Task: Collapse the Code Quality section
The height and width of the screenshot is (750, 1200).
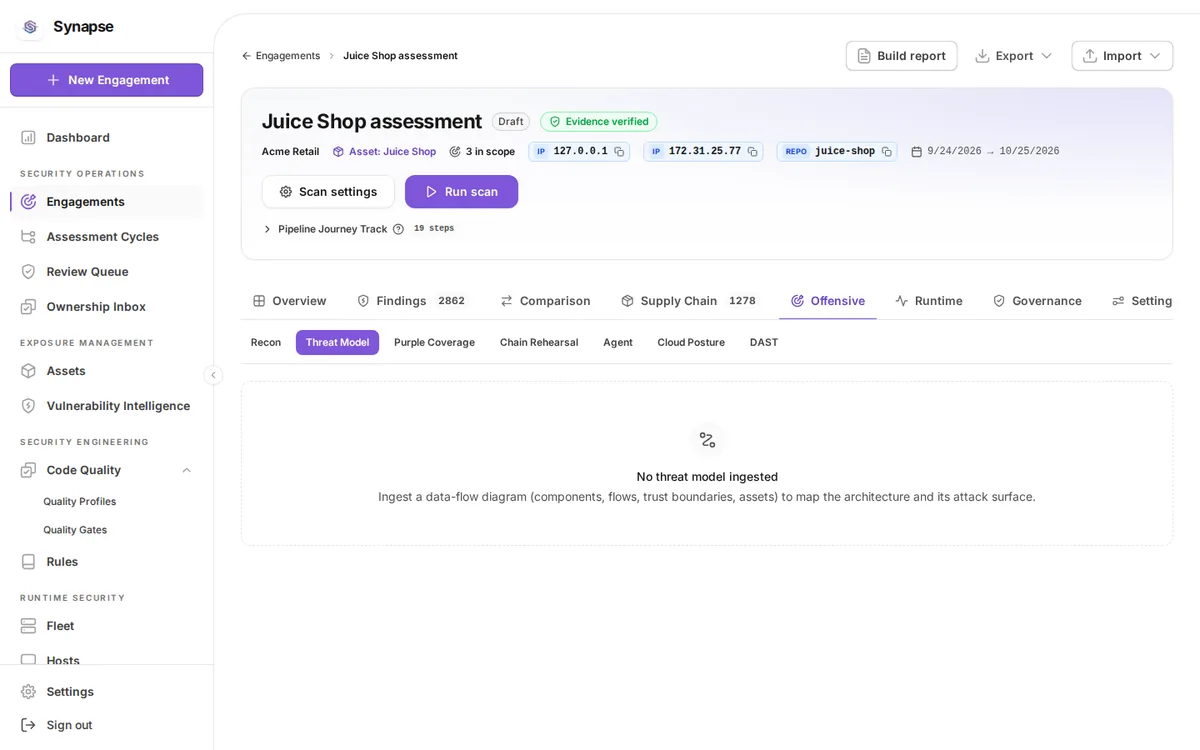Action: pyautogui.click(x=186, y=470)
